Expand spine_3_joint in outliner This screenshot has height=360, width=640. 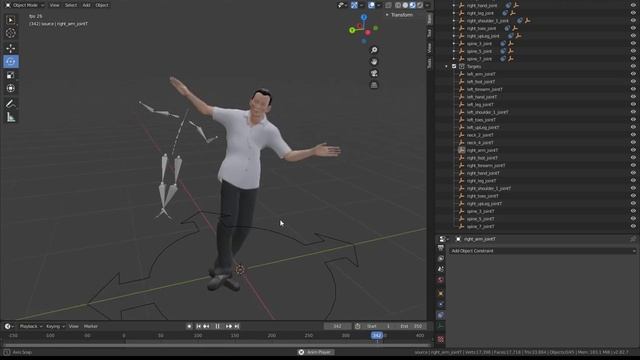pos(454,44)
